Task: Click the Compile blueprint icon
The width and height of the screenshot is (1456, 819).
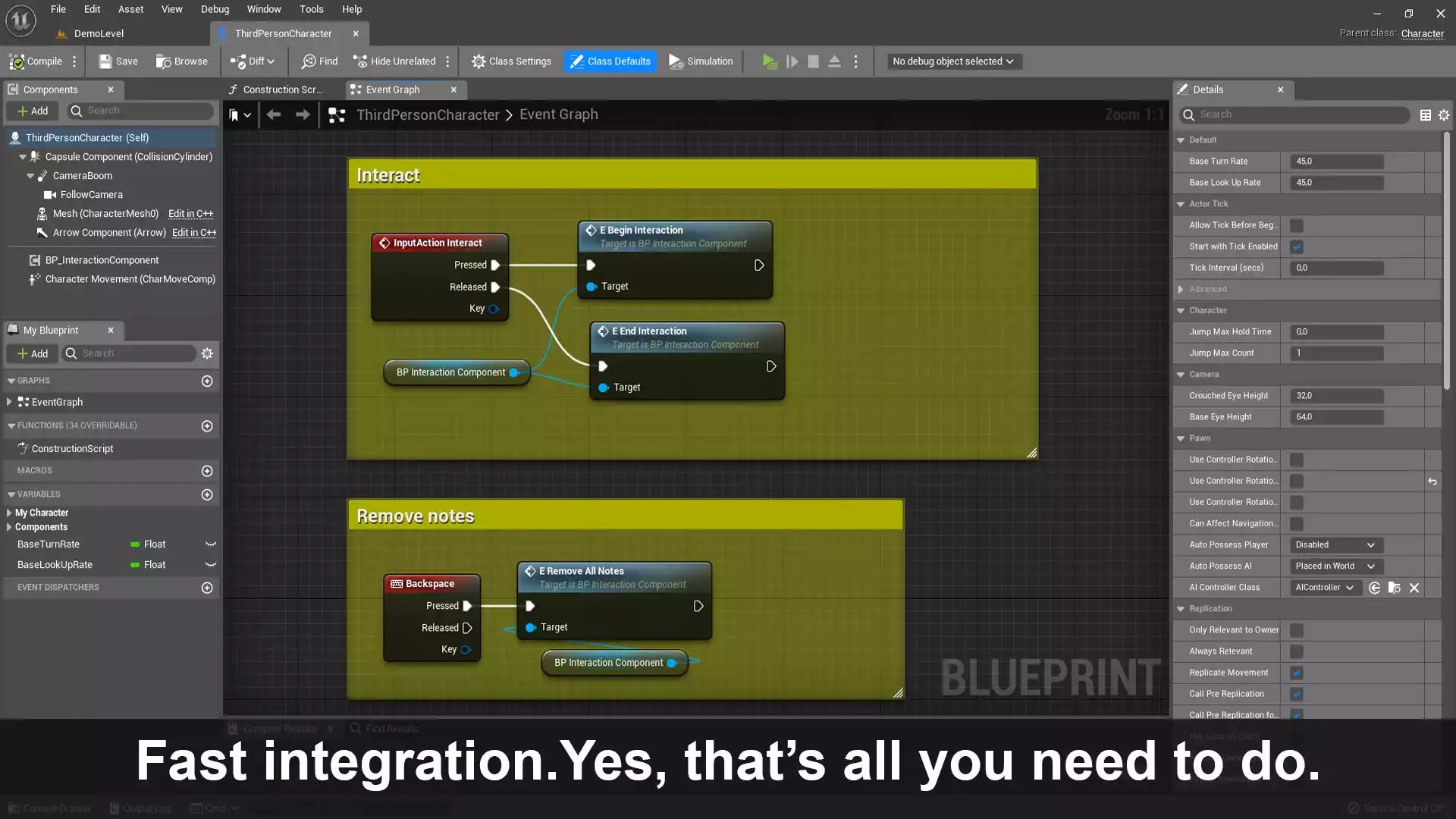Action: tap(17, 61)
